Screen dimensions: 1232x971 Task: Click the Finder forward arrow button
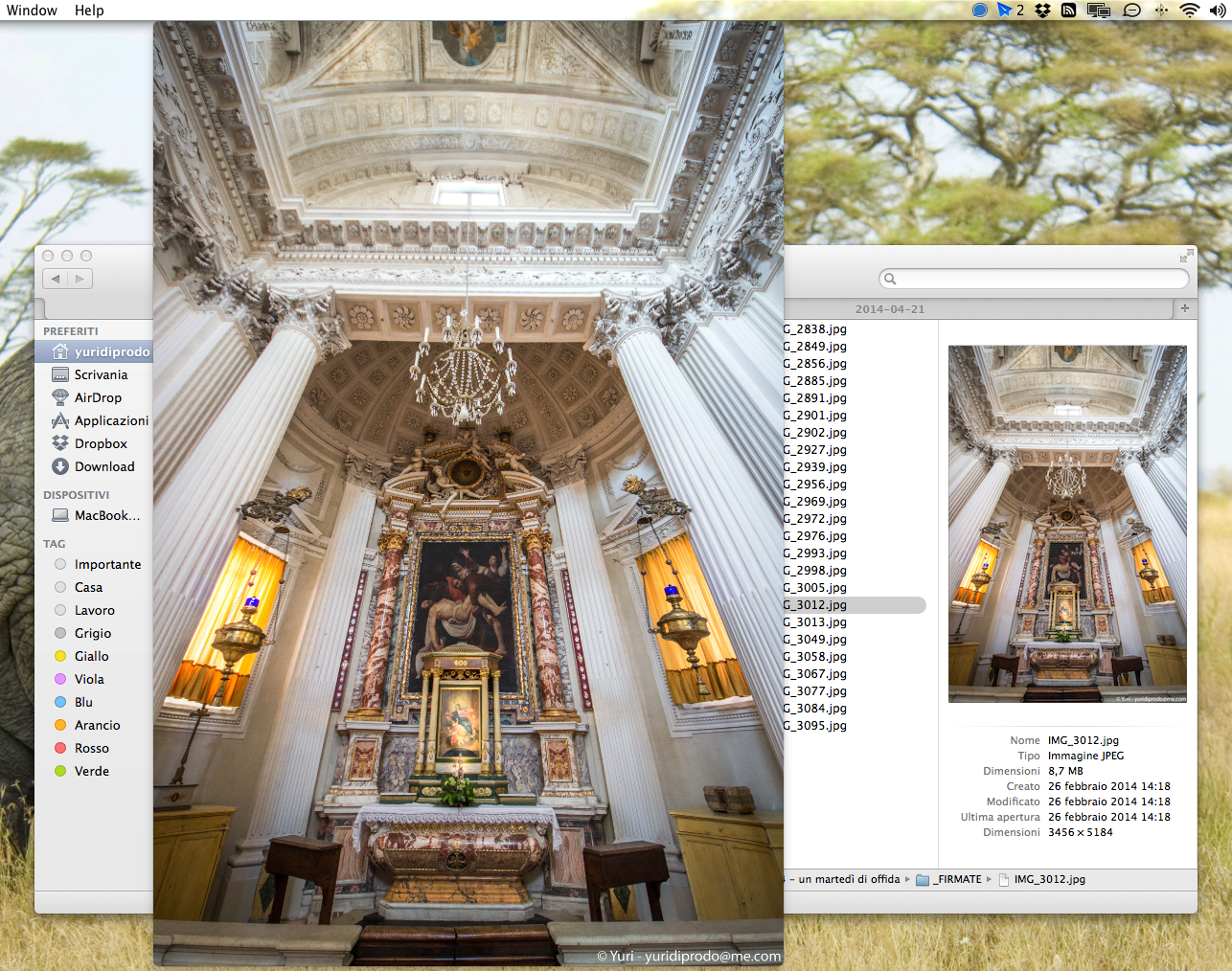coord(80,279)
